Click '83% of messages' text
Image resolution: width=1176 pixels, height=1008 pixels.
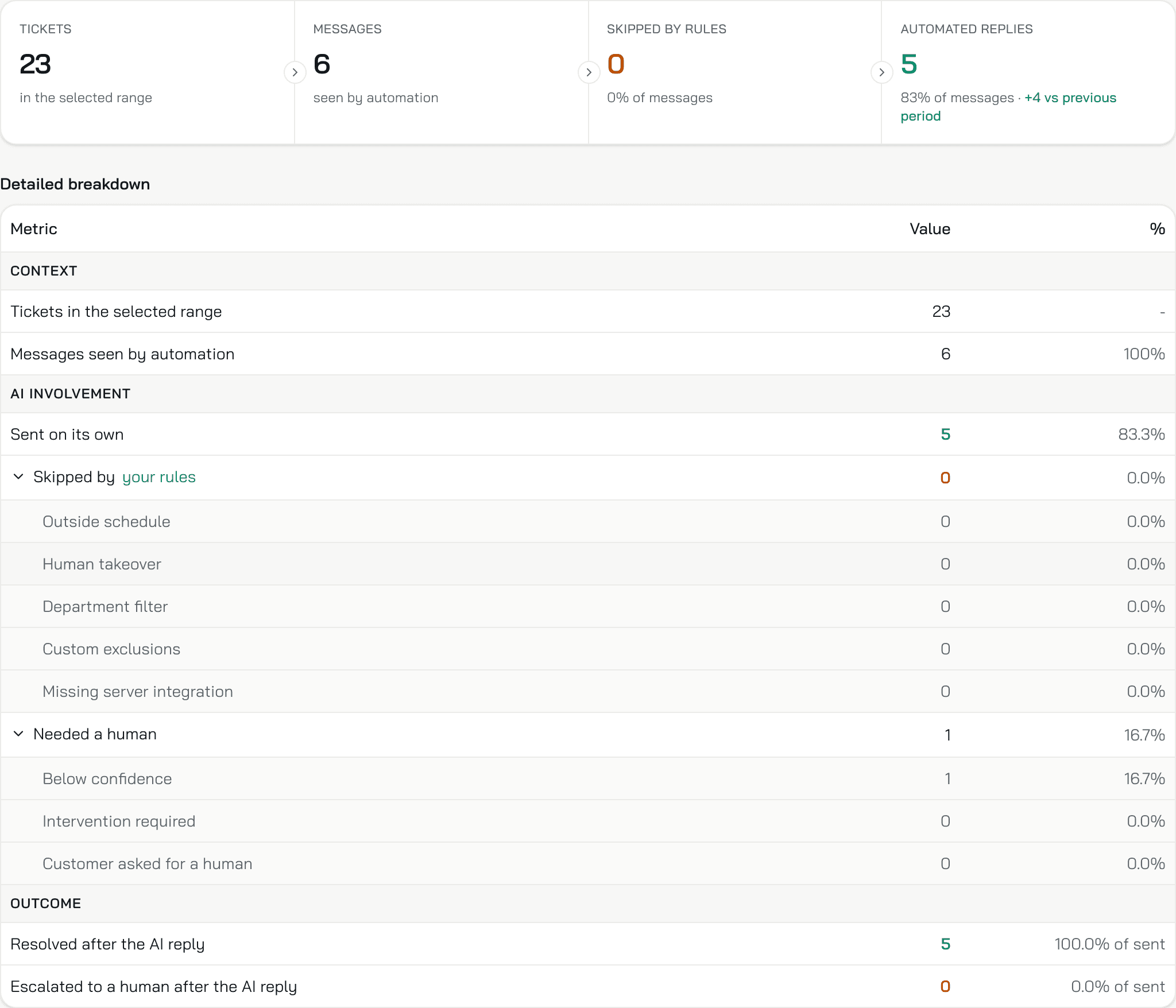coord(957,98)
